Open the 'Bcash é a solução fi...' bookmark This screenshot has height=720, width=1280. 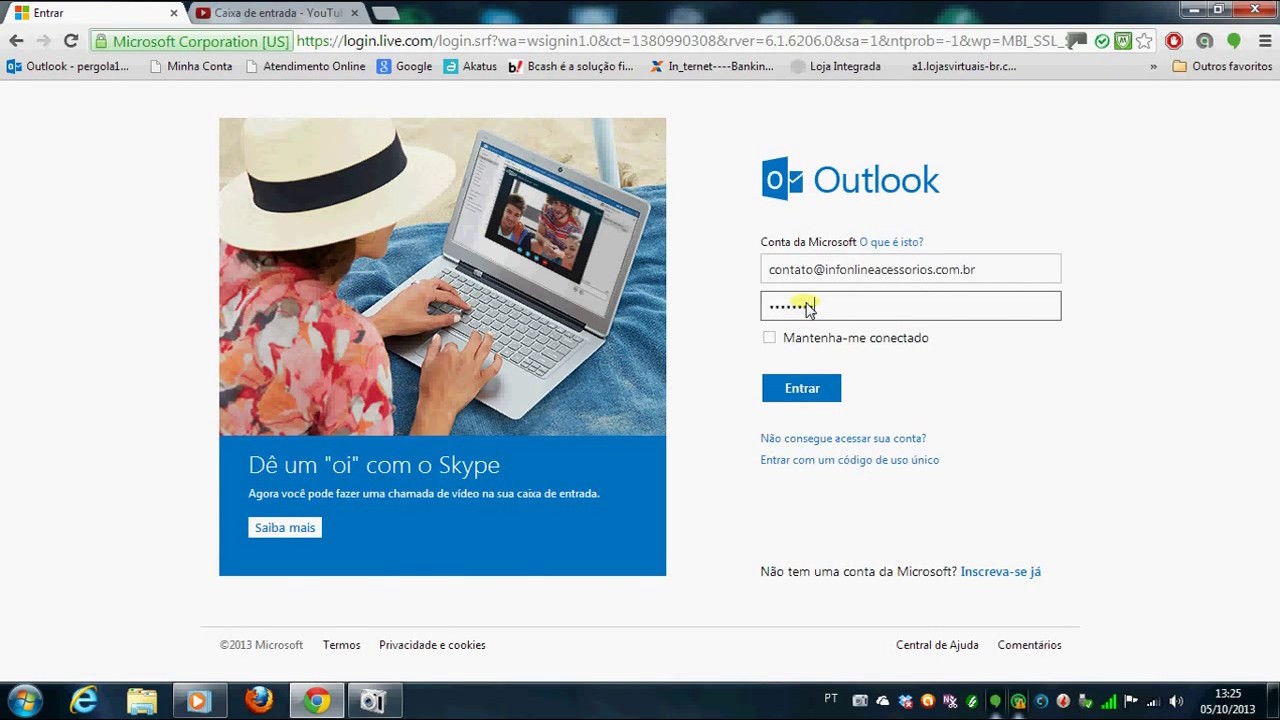click(x=571, y=66)
